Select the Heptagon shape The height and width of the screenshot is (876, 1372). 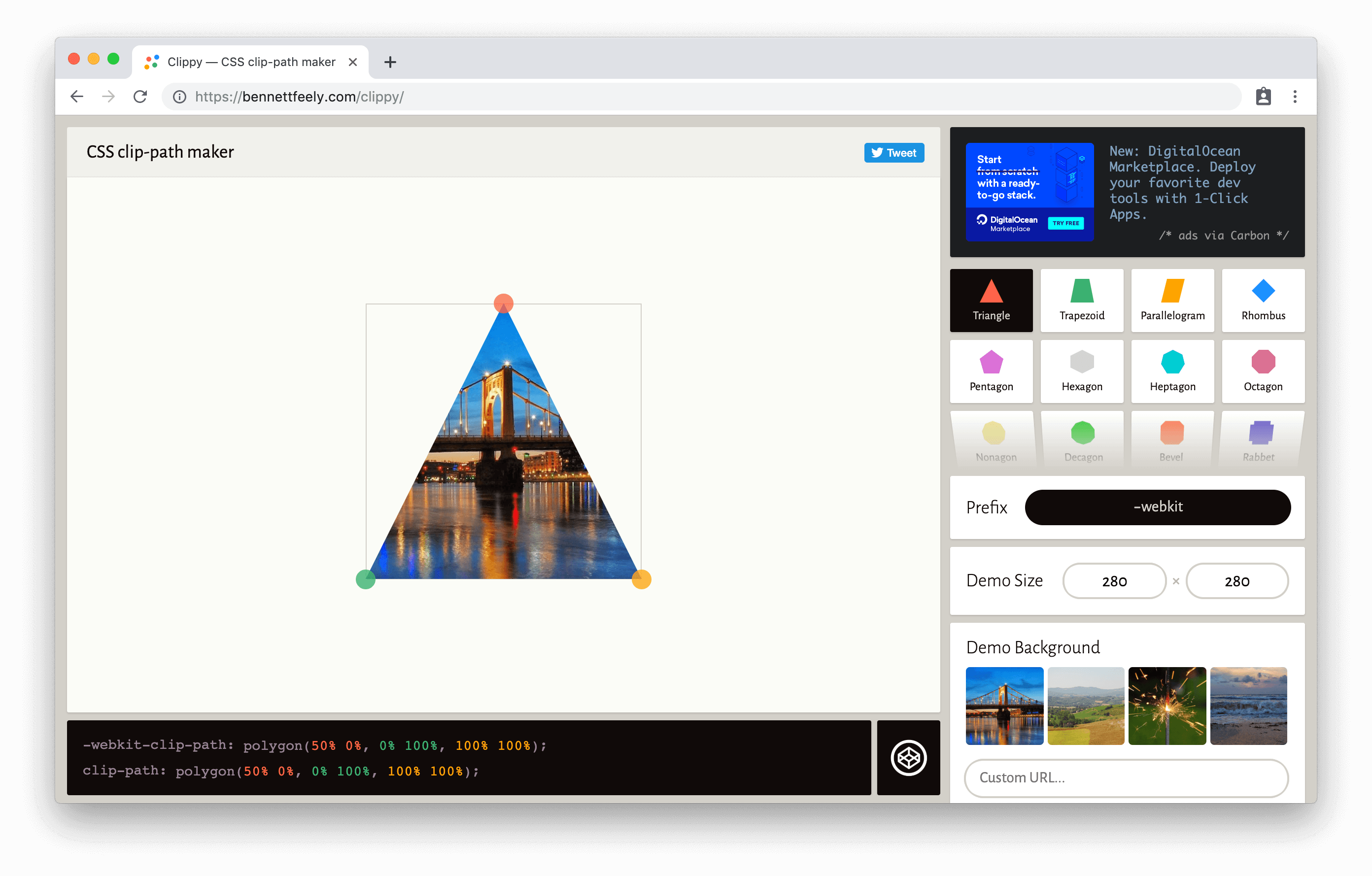point(1172,371)
